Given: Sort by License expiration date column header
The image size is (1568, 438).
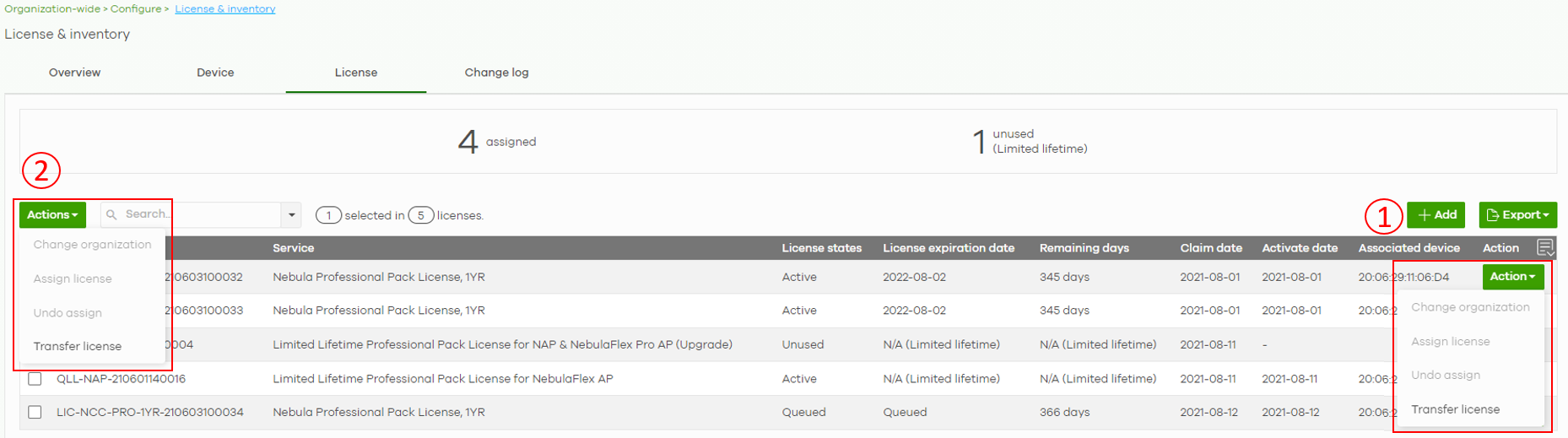Looking at the screenshot, I should (949, 248).
